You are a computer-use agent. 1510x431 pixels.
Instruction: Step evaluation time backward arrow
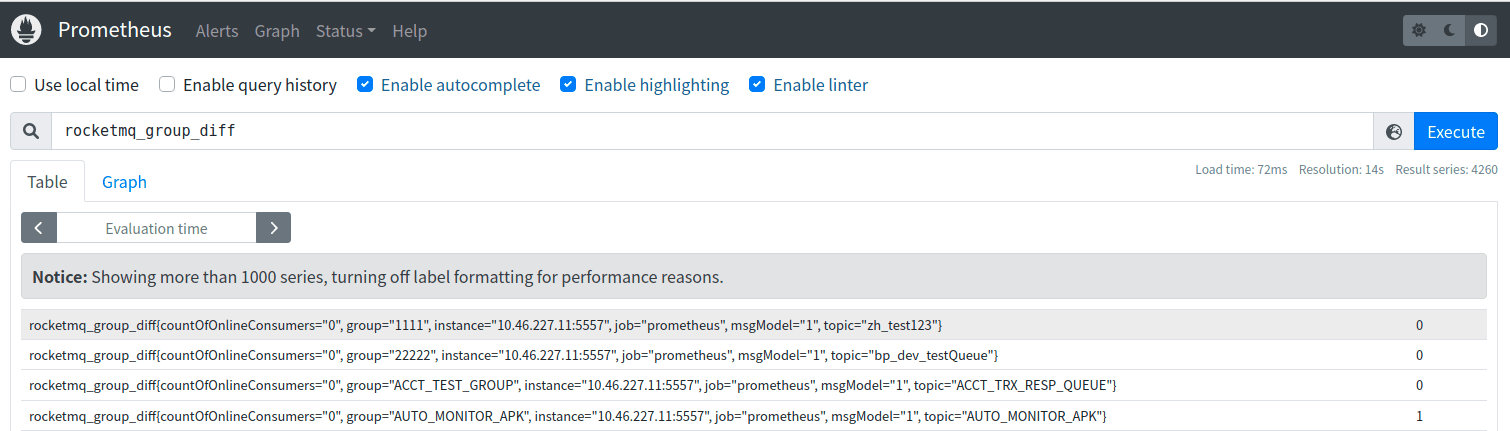click(38, 228)
